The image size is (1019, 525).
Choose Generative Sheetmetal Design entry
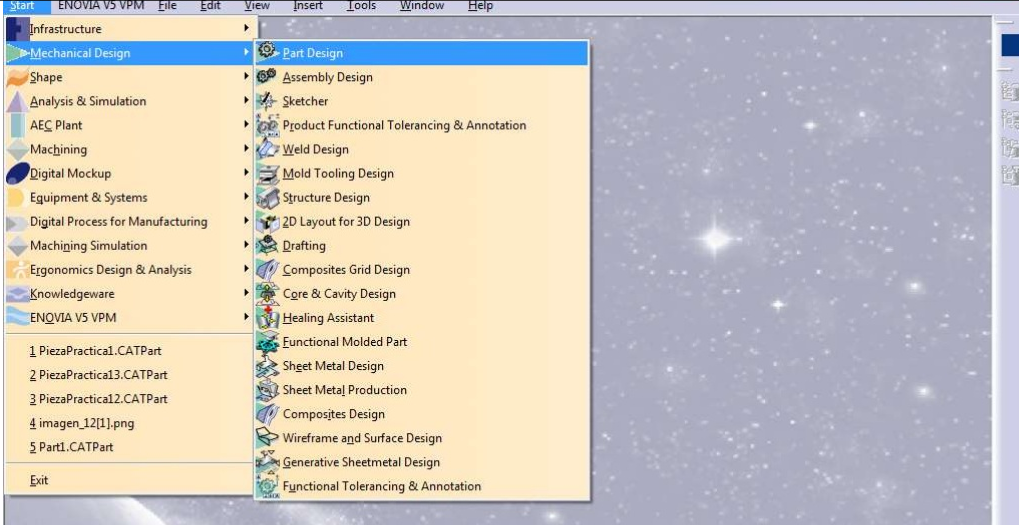(422, 461)
